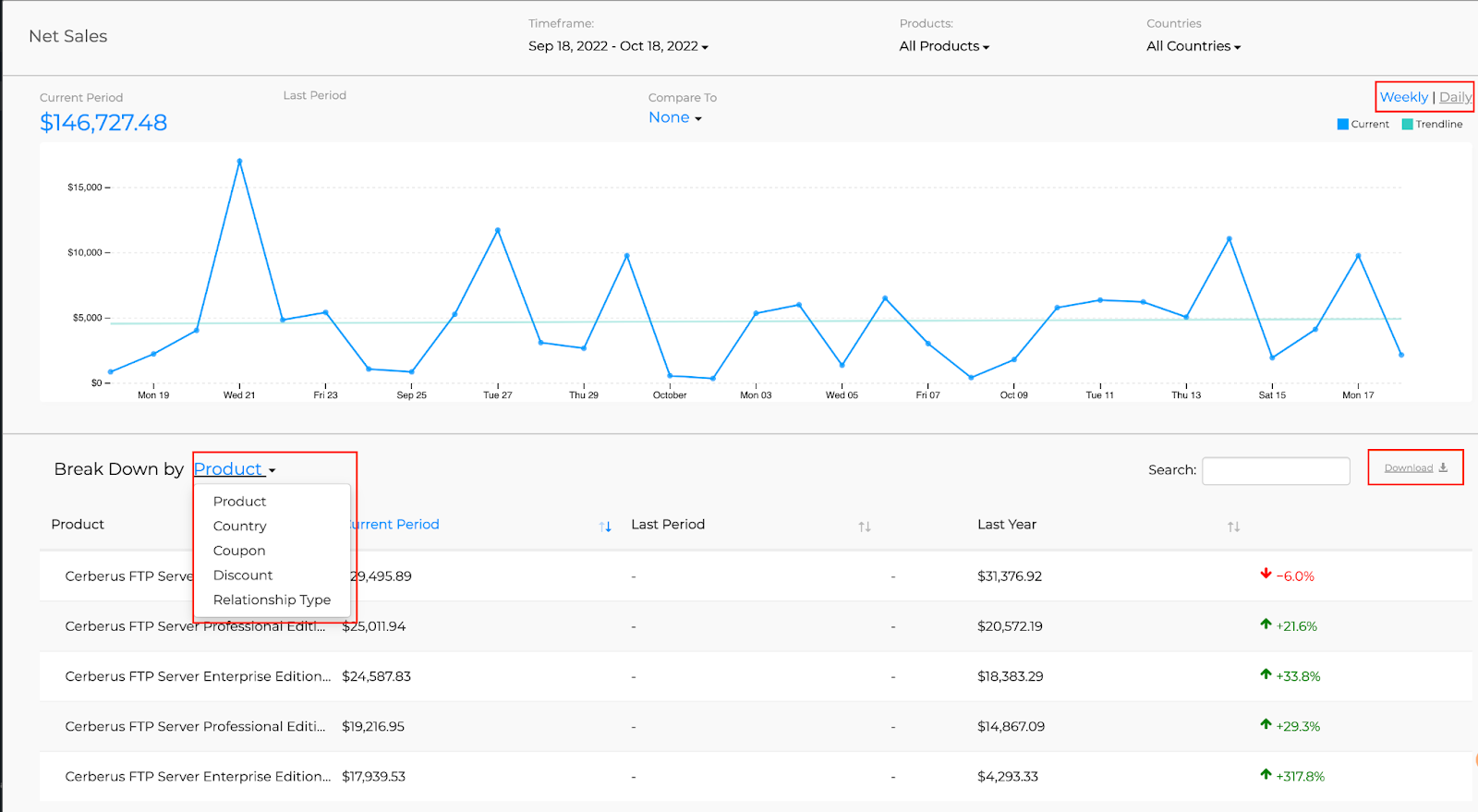Click the green up arrow beside +21.6%
The height and width of the screenshot is (812, 1478).
pos(1266,624)
